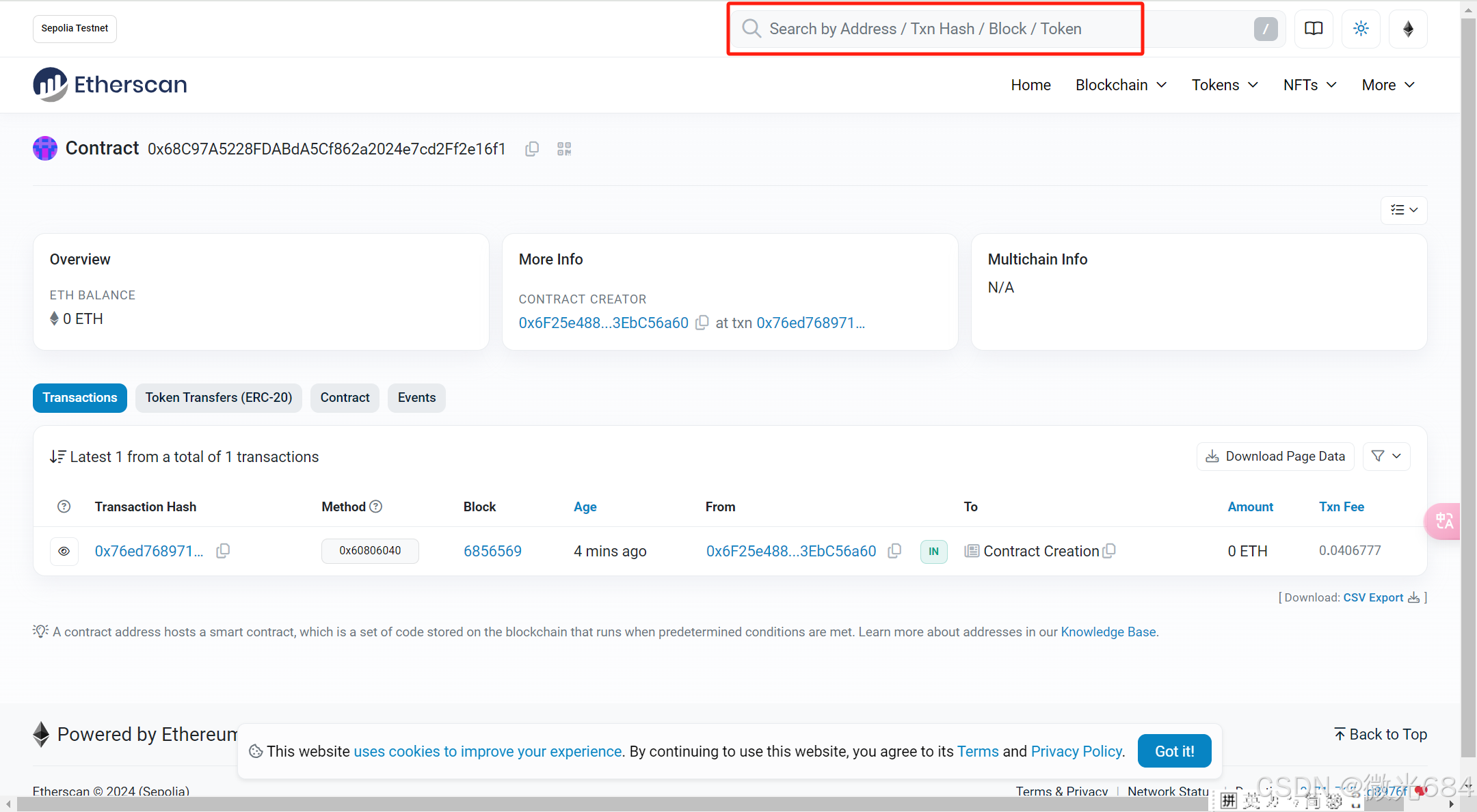1477x812 pixels.
Task: Click the Ethereum network diamond icon
Action: 1408,29
